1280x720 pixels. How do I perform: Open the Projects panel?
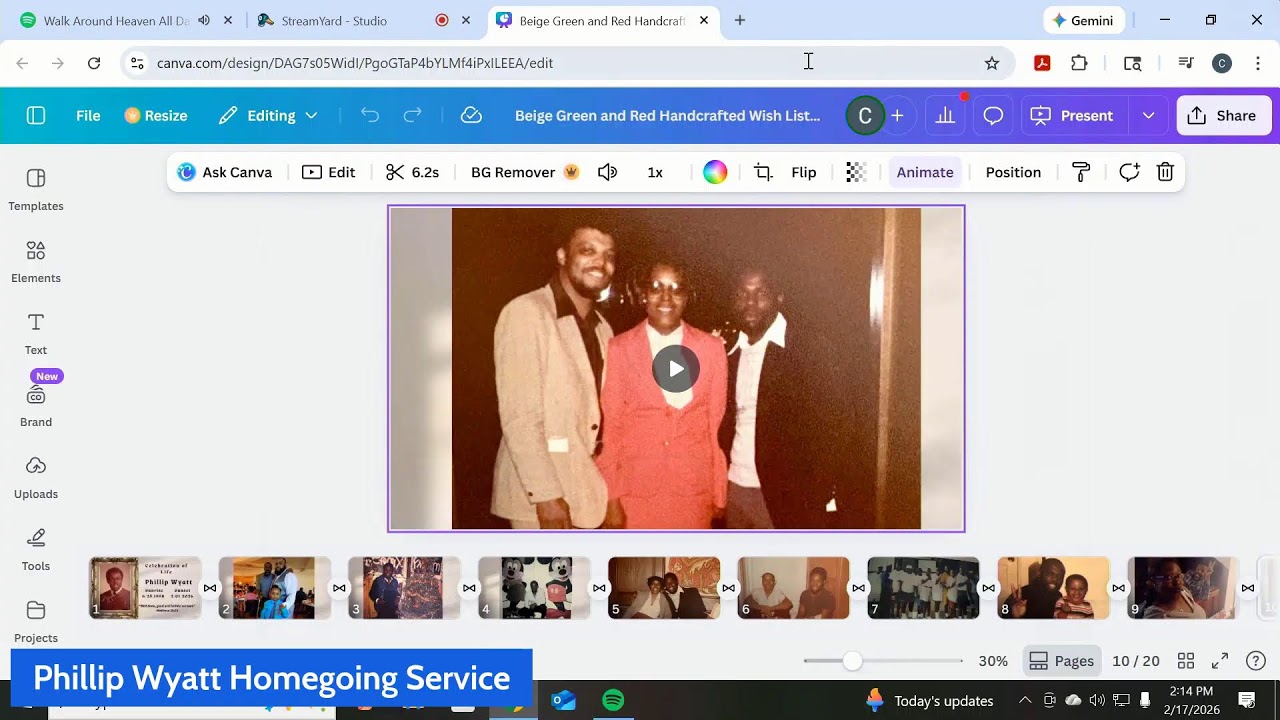[36, 622]
